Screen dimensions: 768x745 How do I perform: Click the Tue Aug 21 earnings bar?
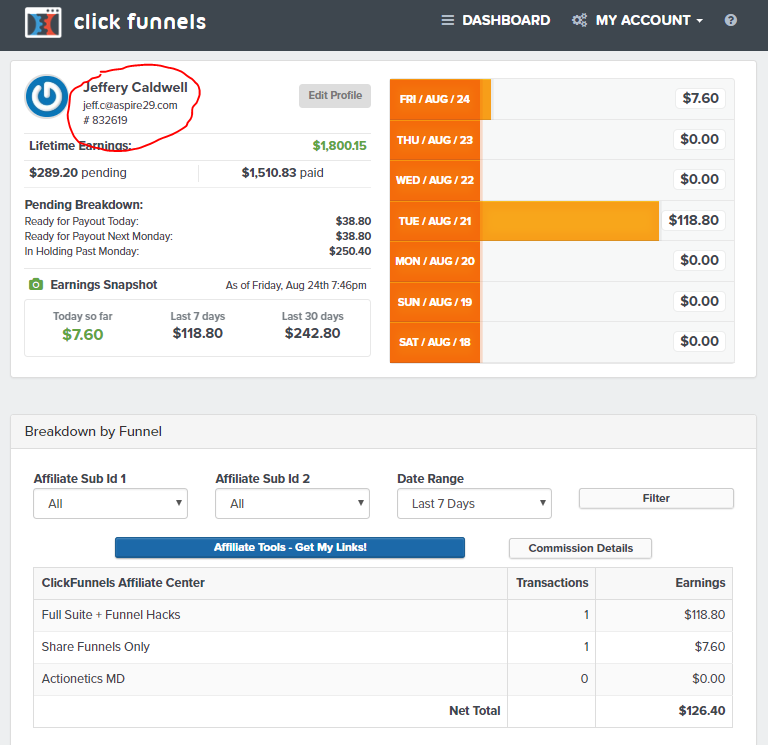point(569,221)
